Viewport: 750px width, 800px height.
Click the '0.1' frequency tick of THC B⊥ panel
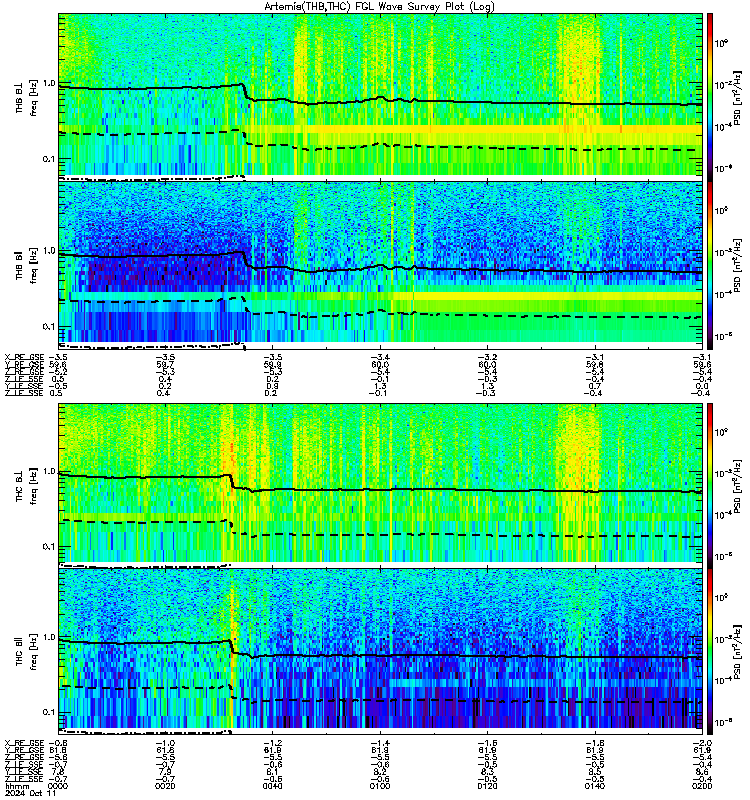point(49,547)
